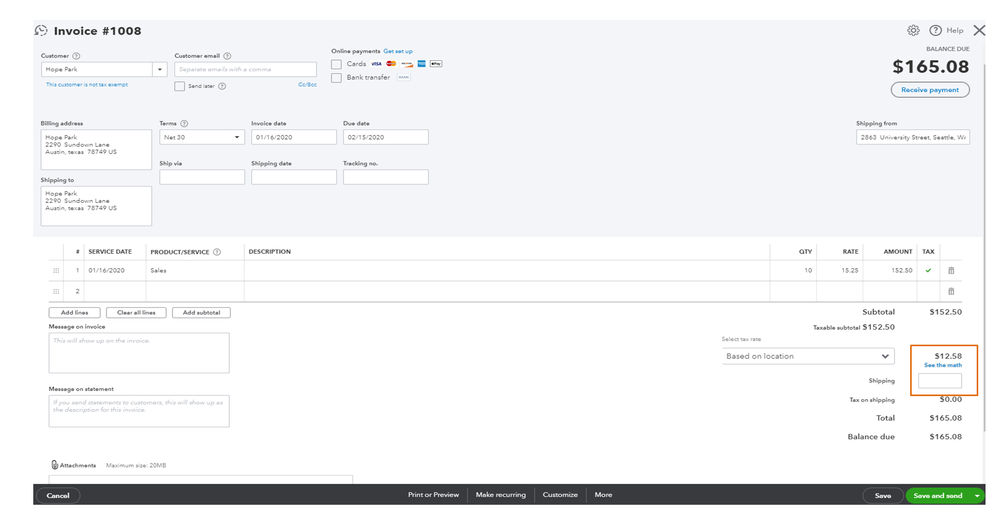
Task: Show the Product/Service column help icon
Action: [217, 252]
